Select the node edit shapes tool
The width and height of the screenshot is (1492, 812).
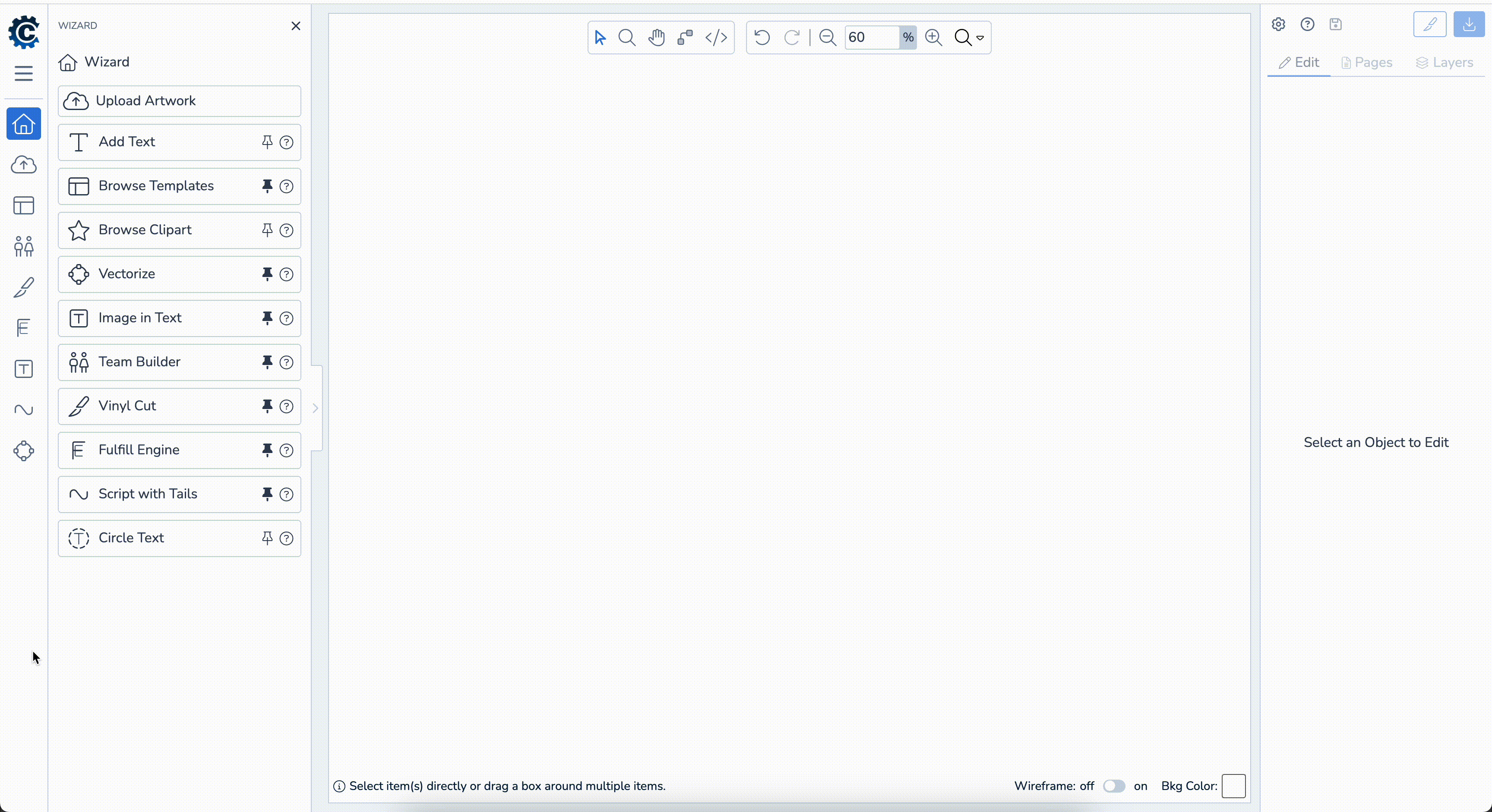[685, 38]
